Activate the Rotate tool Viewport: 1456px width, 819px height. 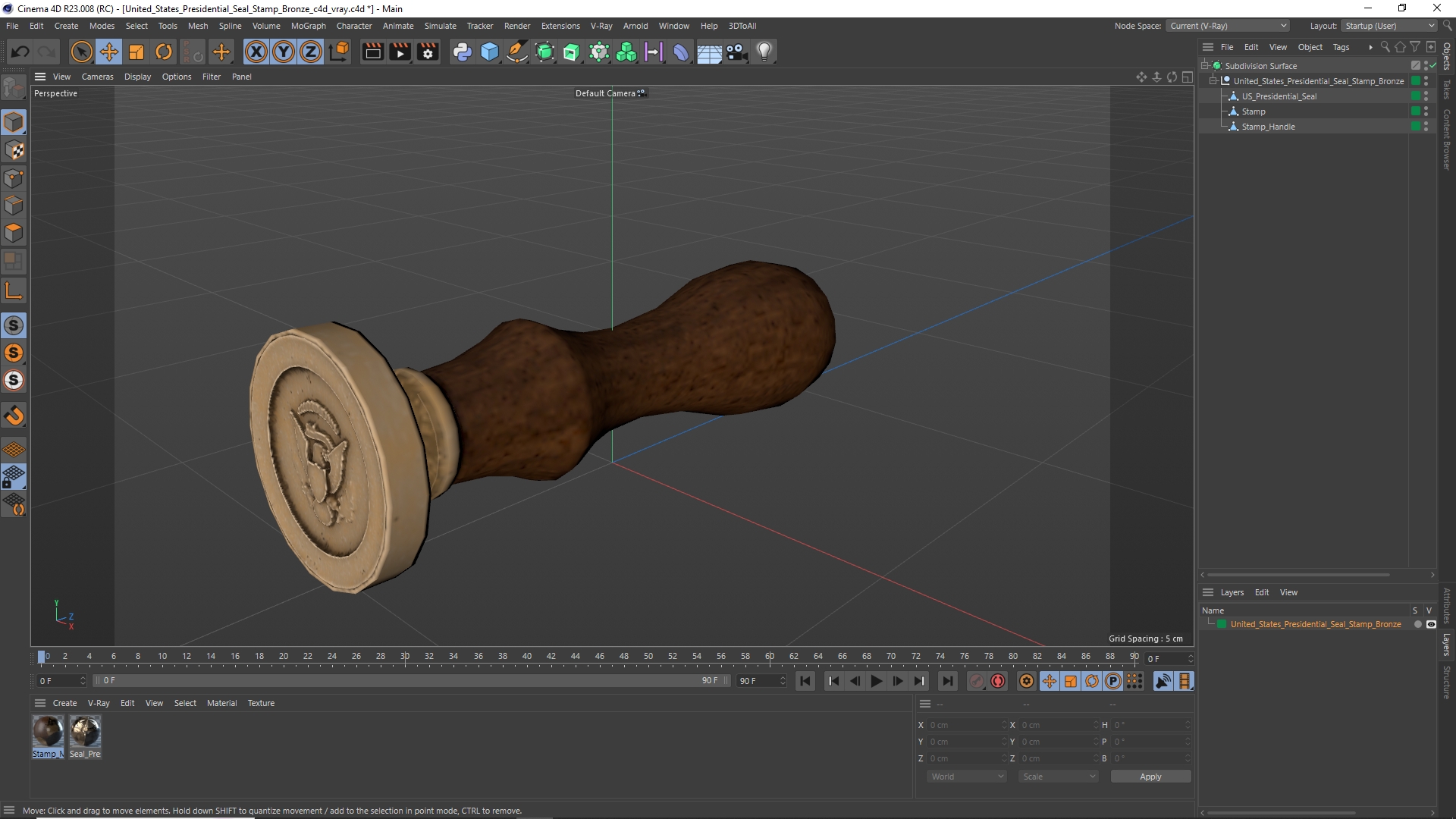[x=164, y=52]
